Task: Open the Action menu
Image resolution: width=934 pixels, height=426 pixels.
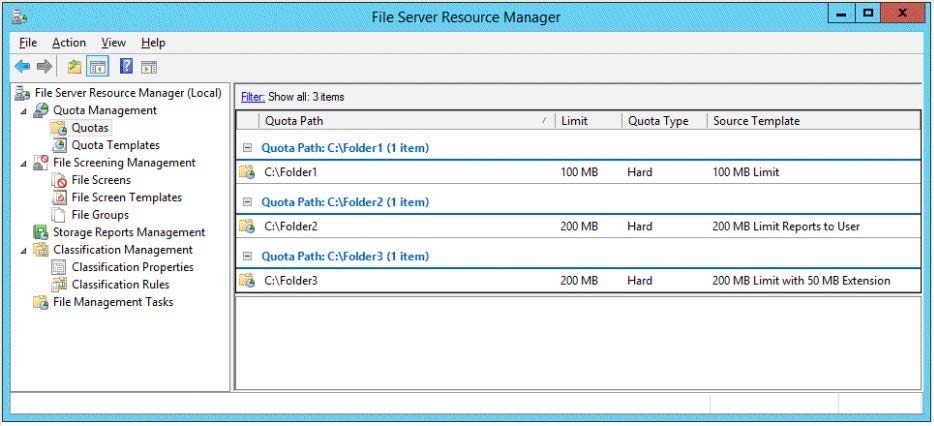Action: [x=69, y=43]
